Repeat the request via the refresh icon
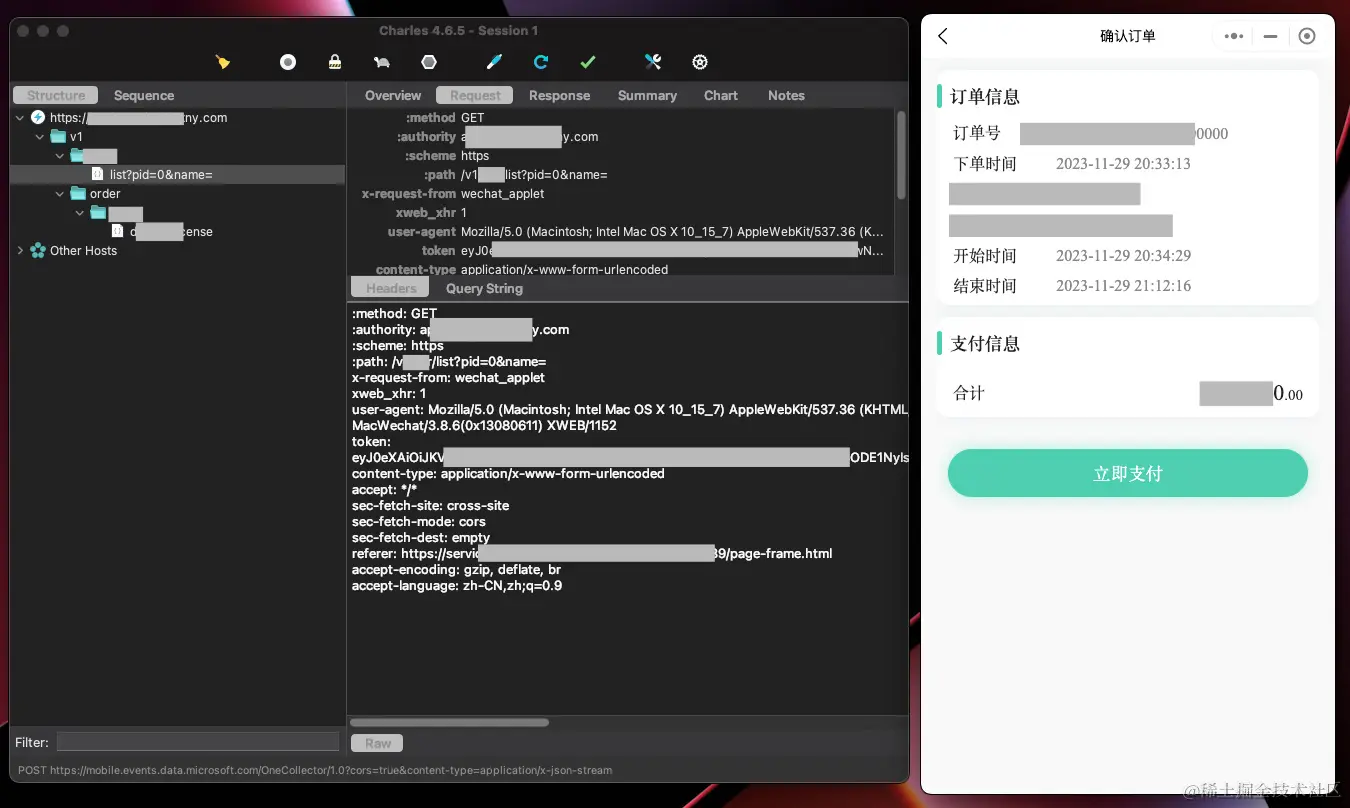Viewport: 1350px width, 808px height. click(540, 61)
